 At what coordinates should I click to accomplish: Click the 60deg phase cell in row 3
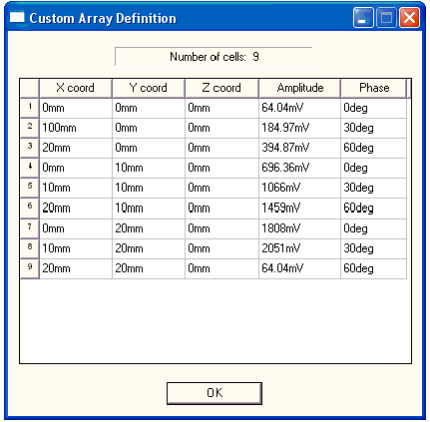tap(373, 148)
